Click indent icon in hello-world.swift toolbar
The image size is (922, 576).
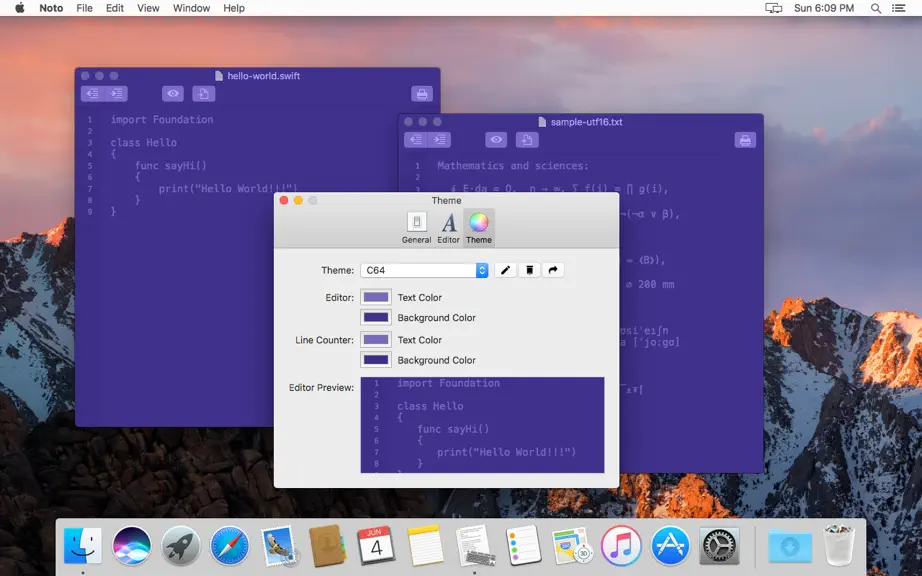pos(116,93)
